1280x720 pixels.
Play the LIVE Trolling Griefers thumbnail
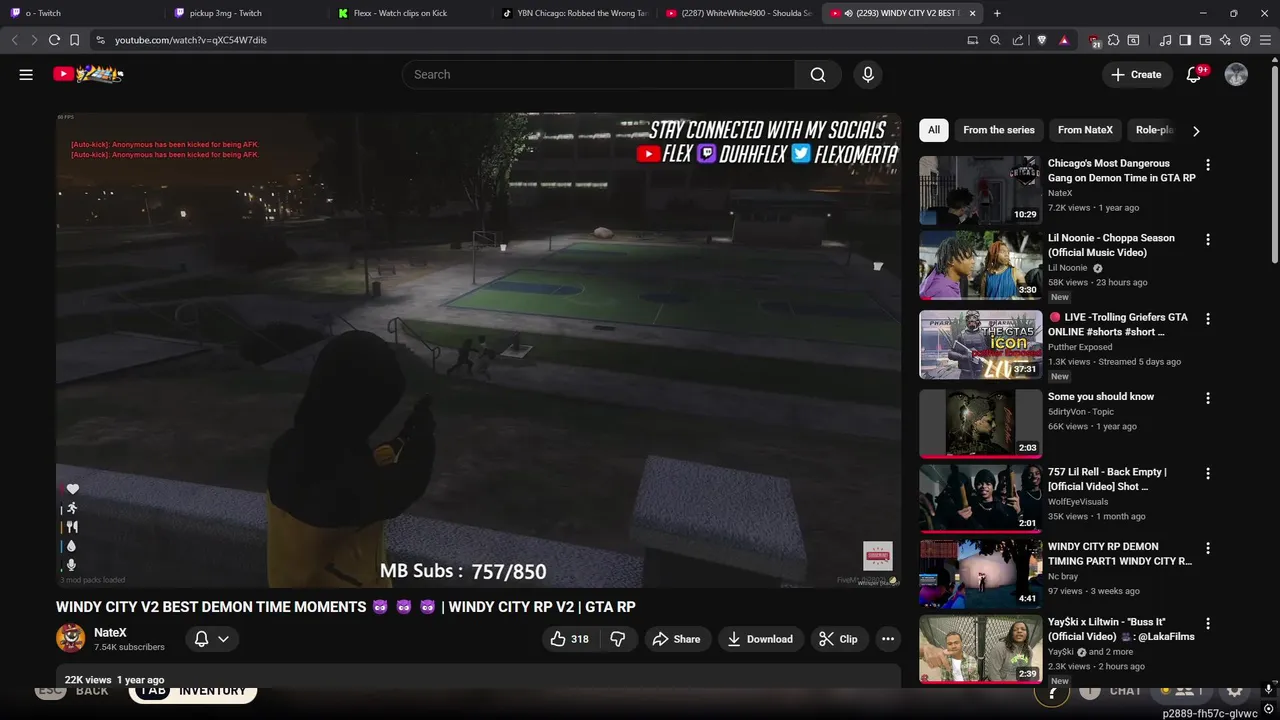(980, 345)
